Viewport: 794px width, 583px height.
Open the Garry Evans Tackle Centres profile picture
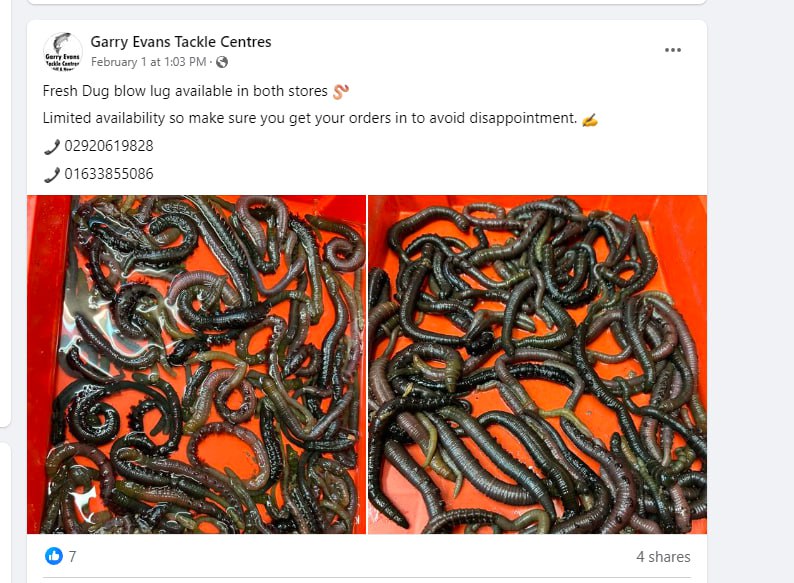coord(63,52)
